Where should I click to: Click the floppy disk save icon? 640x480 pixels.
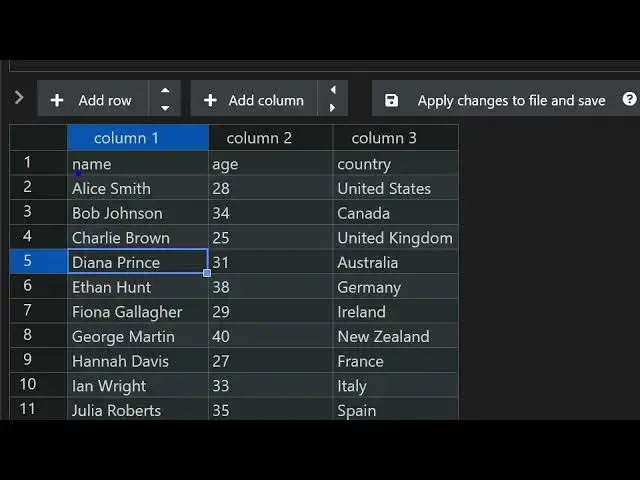point(391,100)
